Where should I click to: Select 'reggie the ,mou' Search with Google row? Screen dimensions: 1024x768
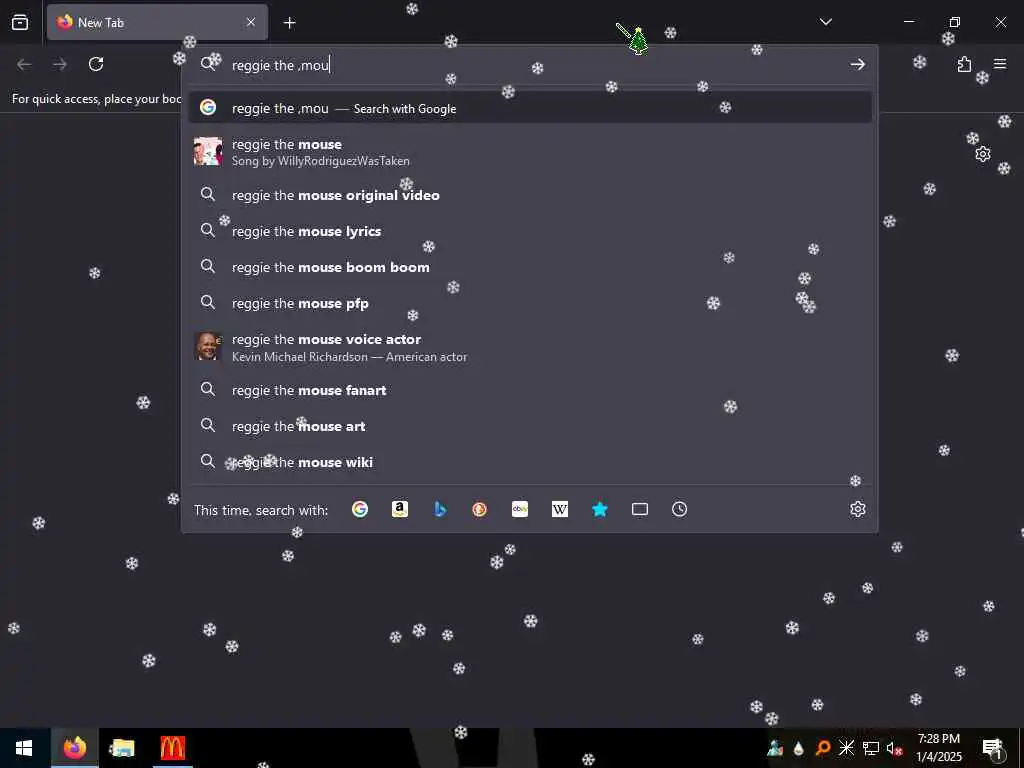coord(530,108)
